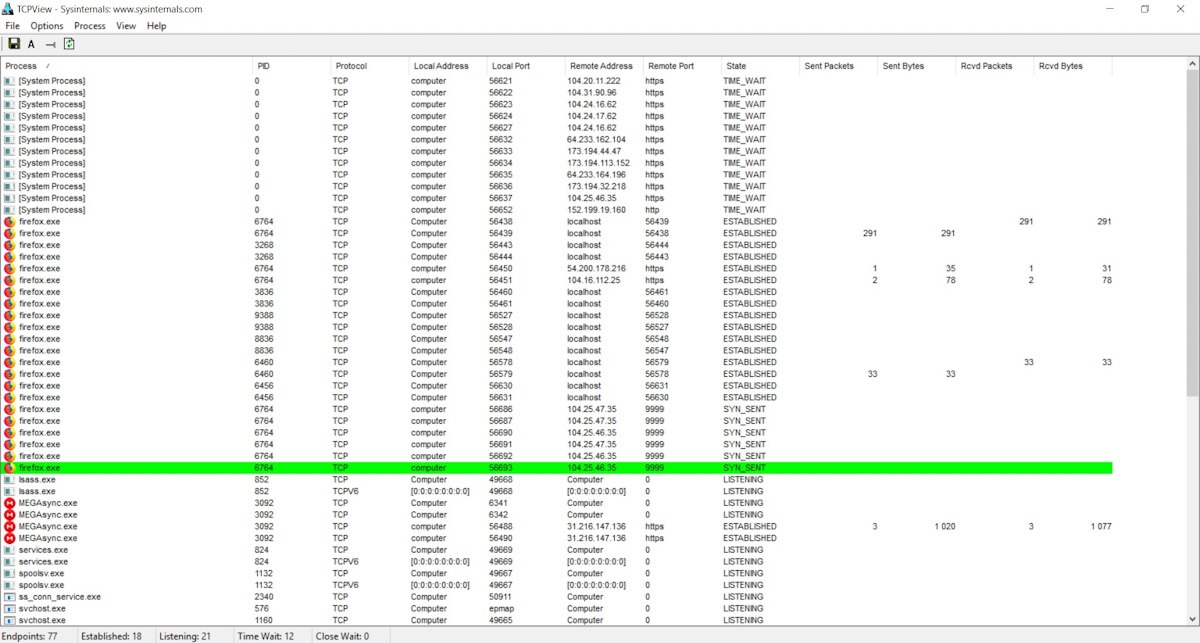Select remote address 104.16.112.25
Screen dimensions: 1200x643
pos(593,280)
